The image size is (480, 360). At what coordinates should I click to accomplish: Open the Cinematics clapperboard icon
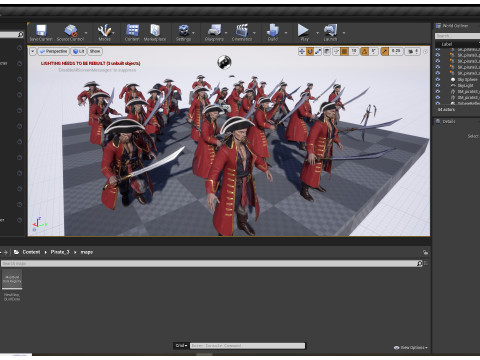242,31
